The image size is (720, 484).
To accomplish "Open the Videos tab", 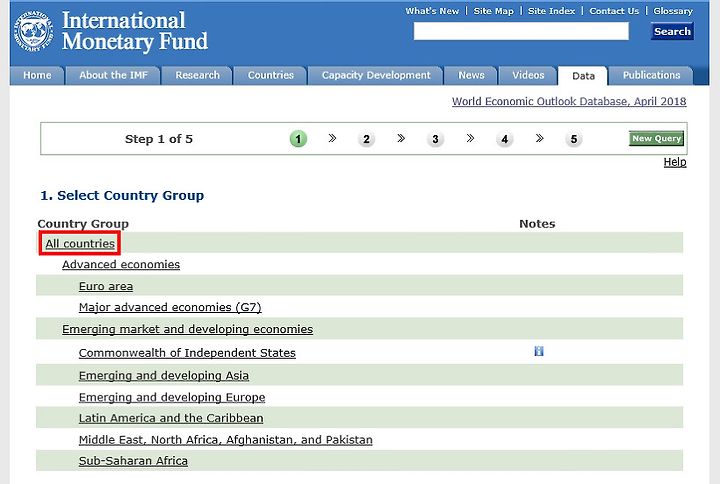I will coord(528,75).
